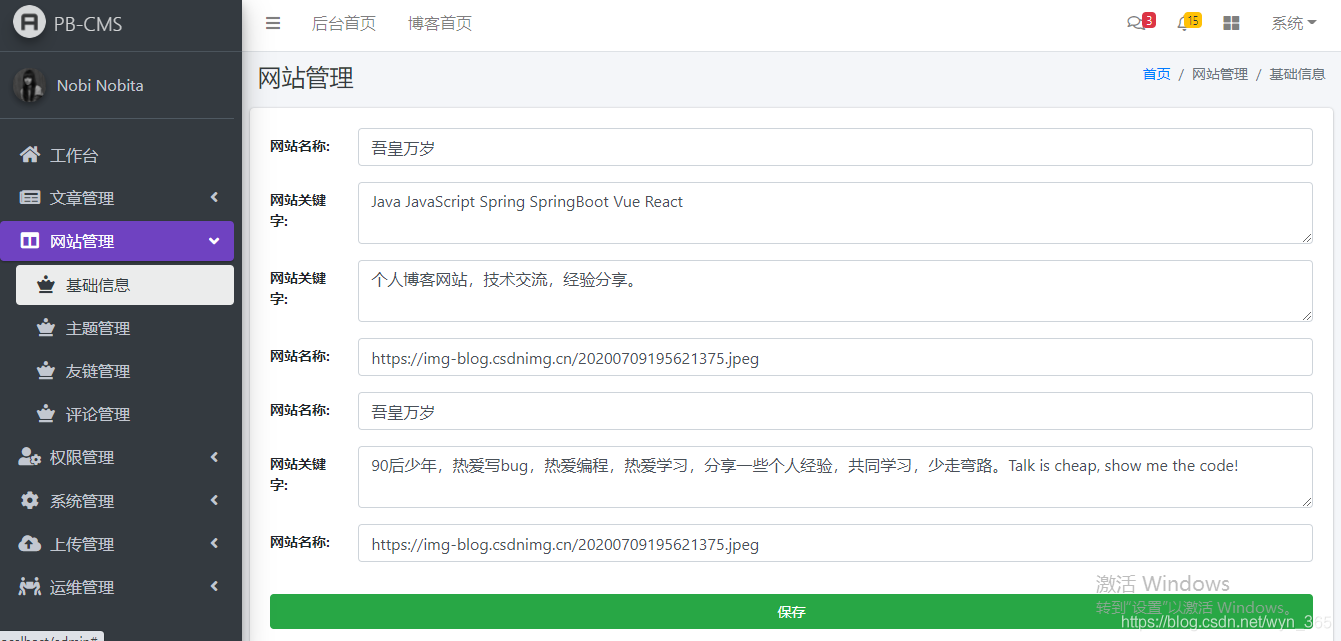Click the hamburger menu icon
This screenshot has width=1341, height=641.
pyautogui.click(x=273, y=23)
